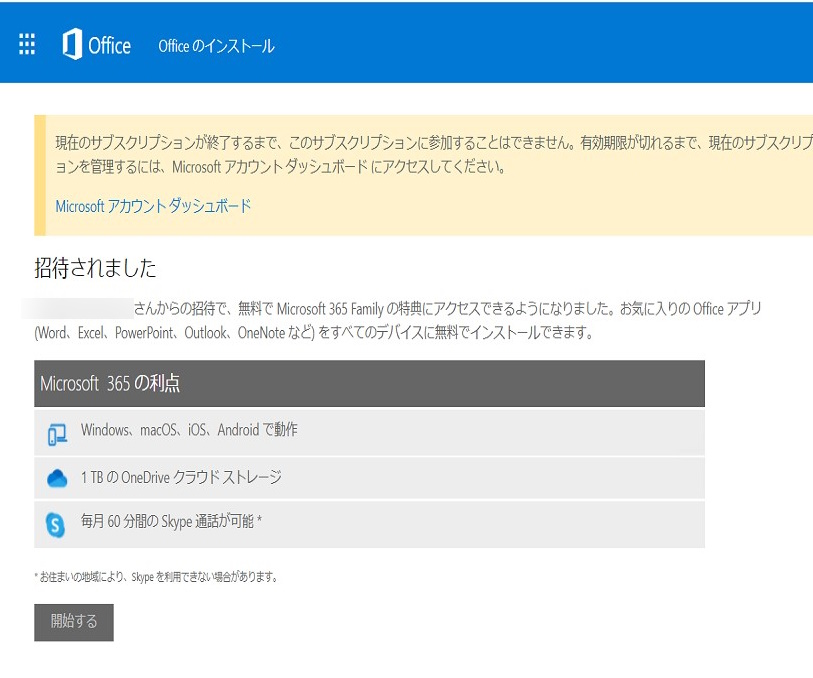The width and height of the screenshot is (813, 678).
Task: Click the OneDrive cloud icon
Action: pyautogui.click(x=58, y=478)
